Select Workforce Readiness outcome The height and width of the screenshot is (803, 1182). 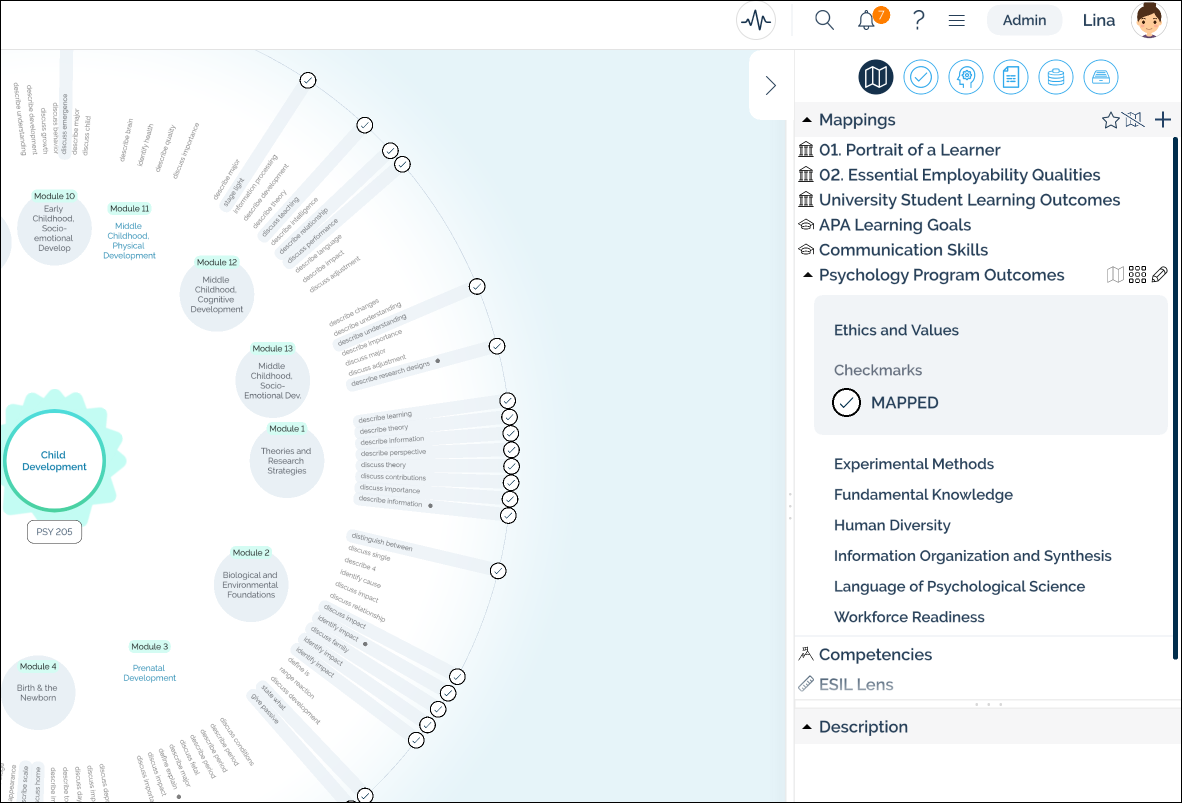point(909,617)
